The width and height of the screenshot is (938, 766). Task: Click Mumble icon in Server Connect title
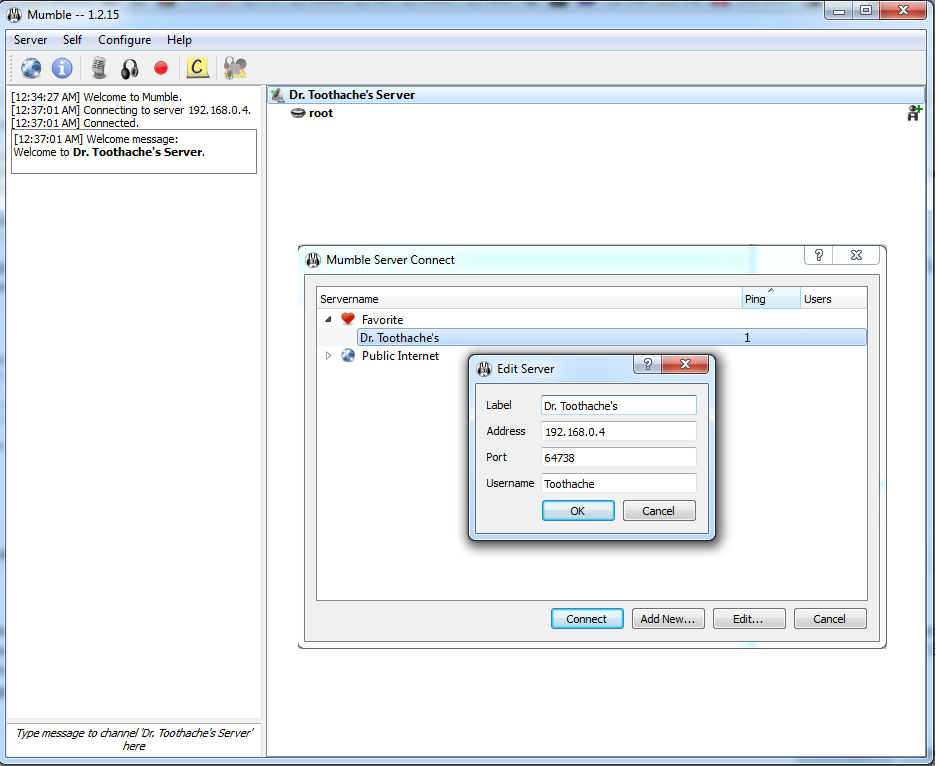tap(313, 260)
